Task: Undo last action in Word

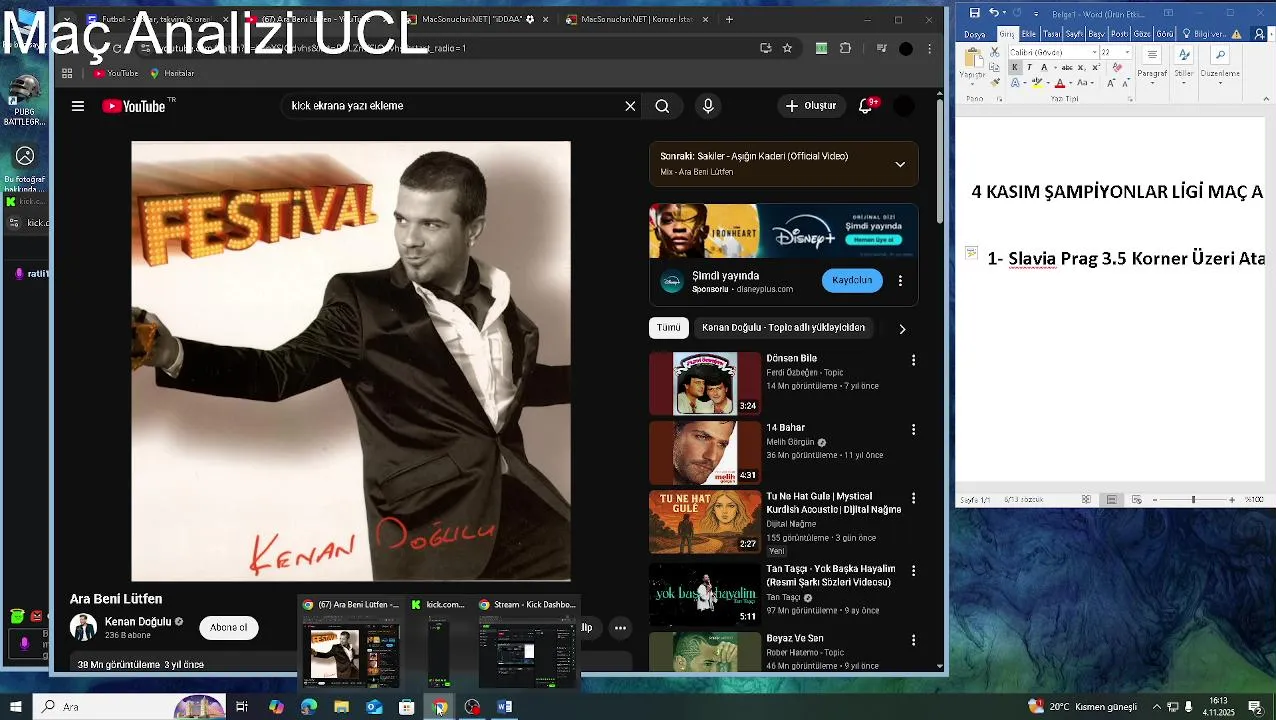Action: 994,12
